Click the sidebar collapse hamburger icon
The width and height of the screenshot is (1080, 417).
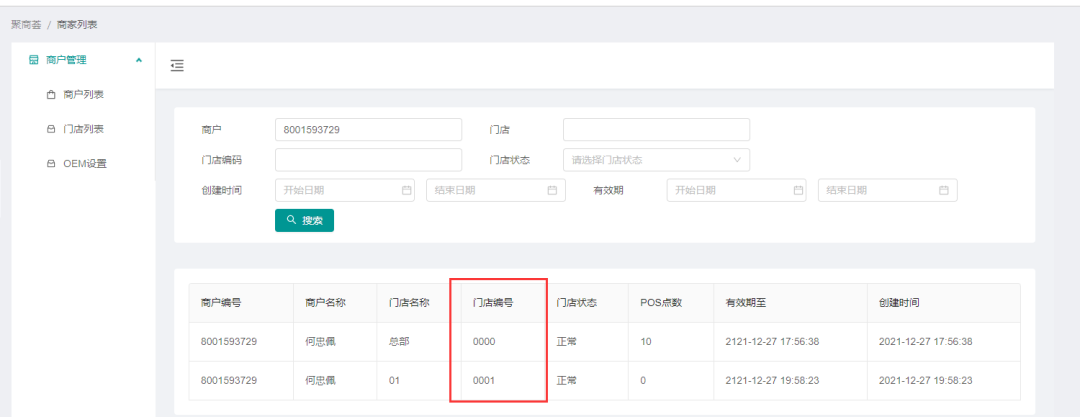(177, 66)
